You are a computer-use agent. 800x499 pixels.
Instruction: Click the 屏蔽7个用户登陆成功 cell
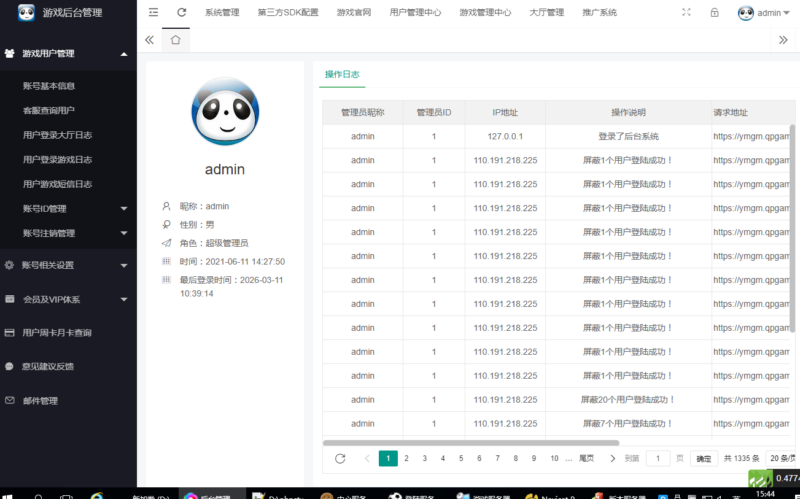pos(628,423)
